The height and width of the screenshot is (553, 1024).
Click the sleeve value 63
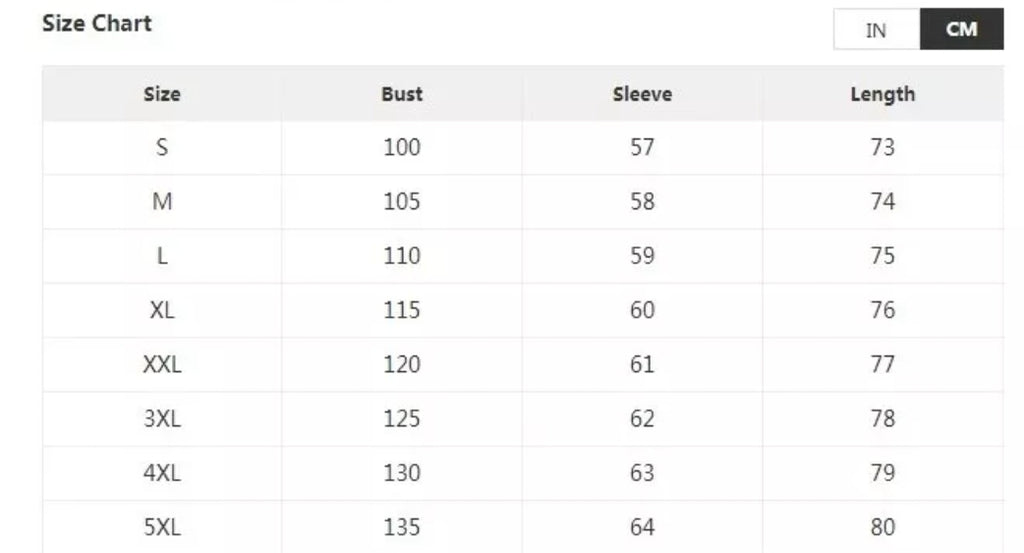click(642, 472)
